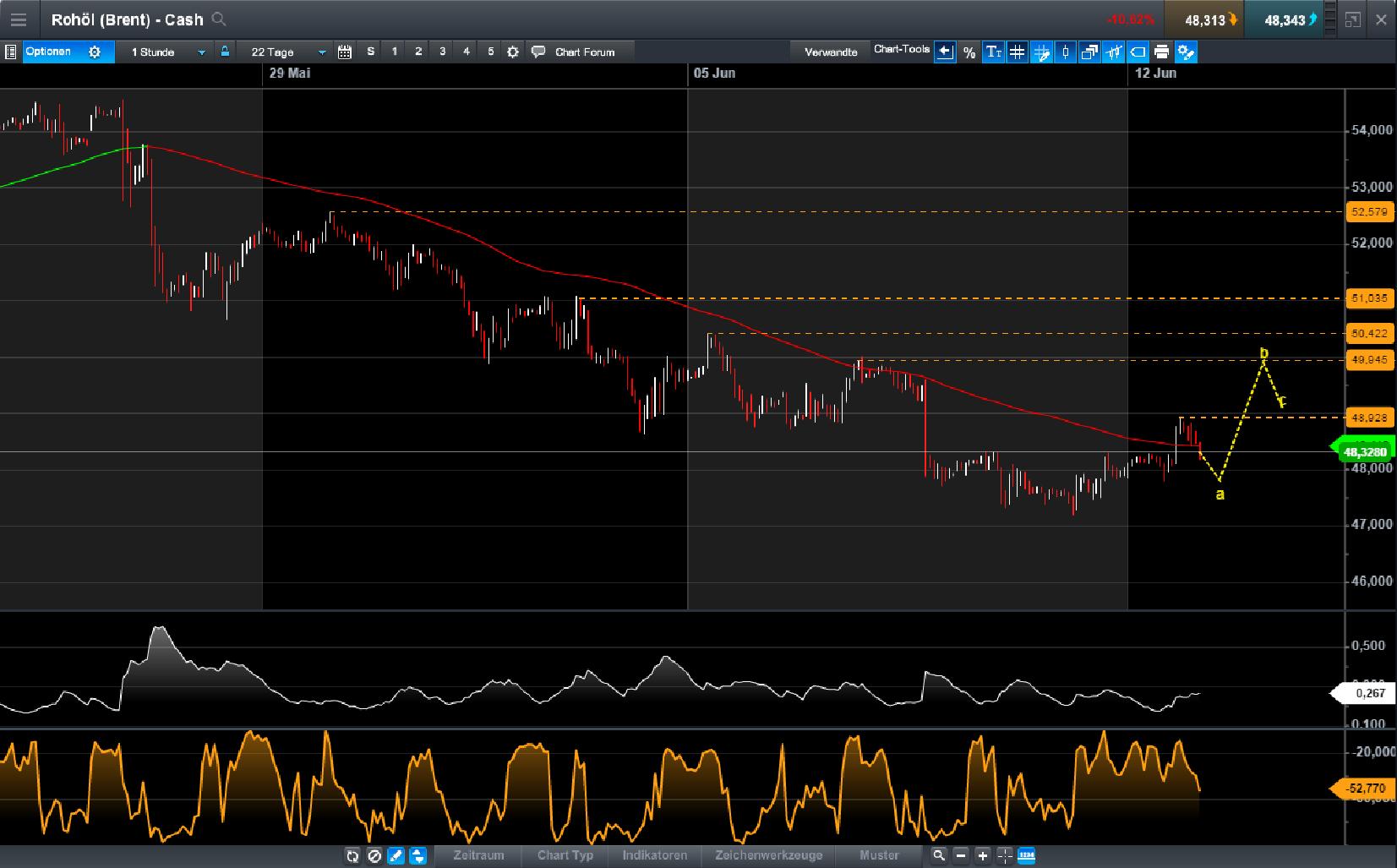Select the 50,422 resistance level label
The width and height of the screenshot is (1397, 868).
[1370, 334]
